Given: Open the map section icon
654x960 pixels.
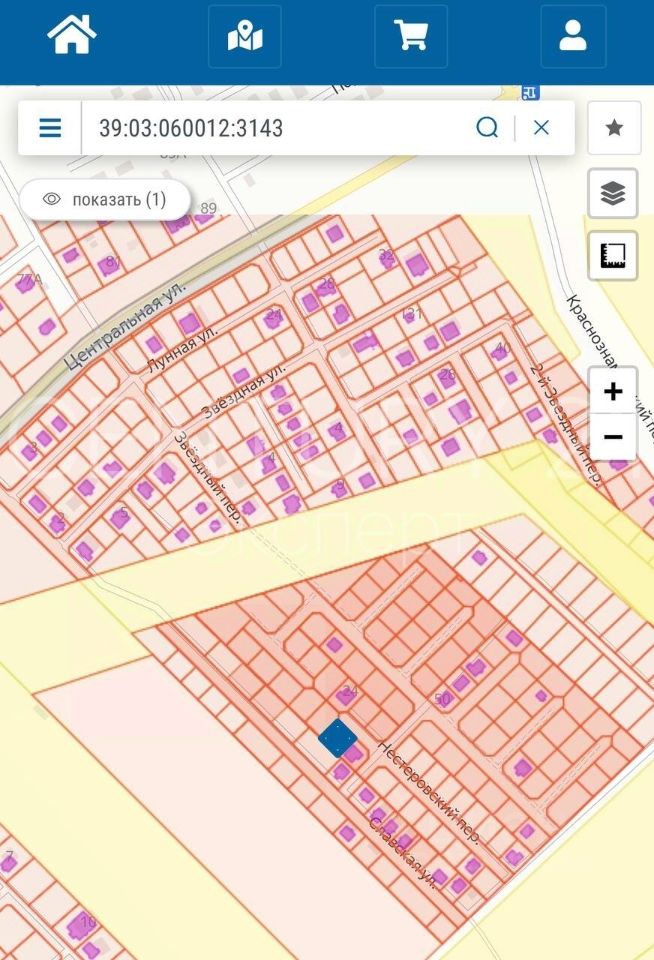Looking at the screenshot, I should click(245, 36).
